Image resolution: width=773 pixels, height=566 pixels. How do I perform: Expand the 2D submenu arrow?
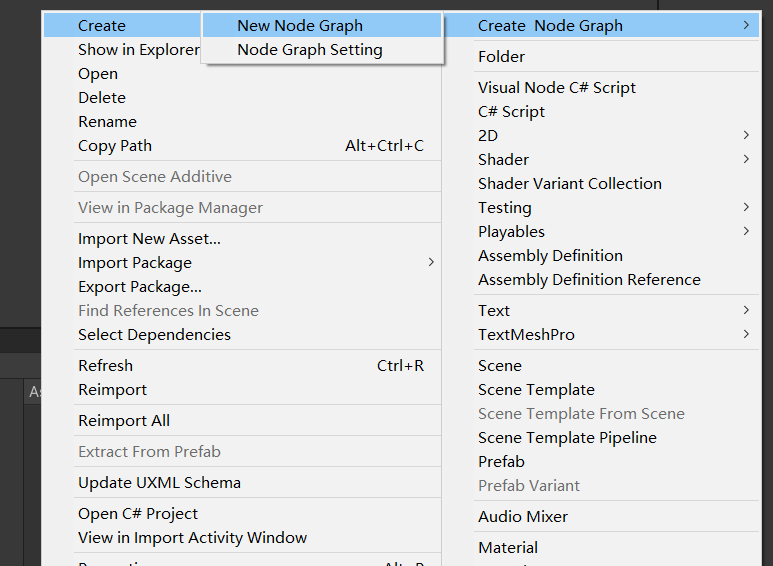746,135
